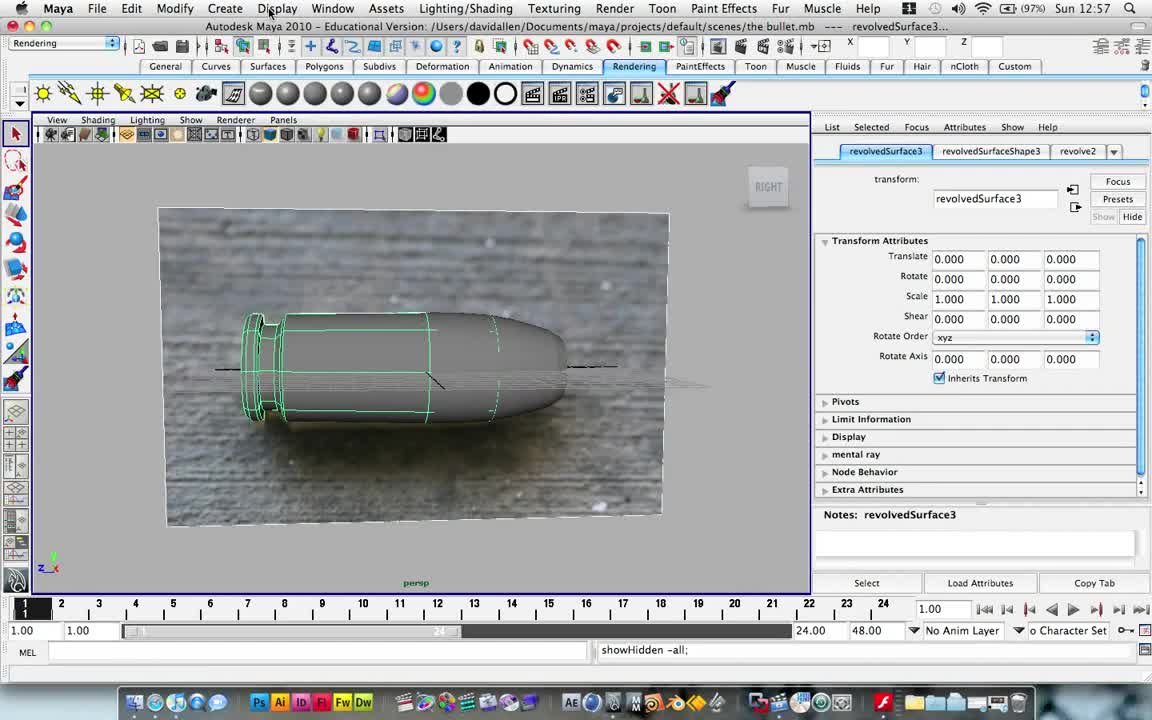Create an ambient light from shelf
This screenshot has height=720, width=1152.
(43, 94)
